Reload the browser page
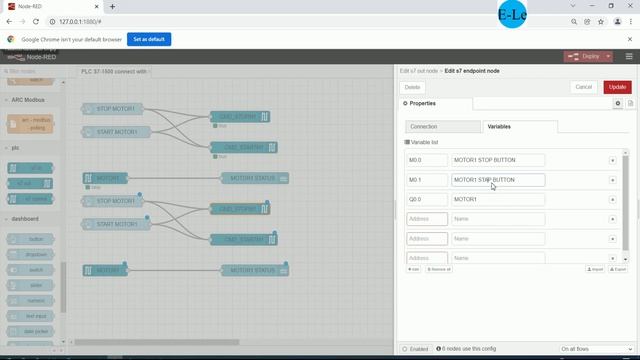Image resolution: width=640 pixels, height=360 pixels. click(36, 22)
